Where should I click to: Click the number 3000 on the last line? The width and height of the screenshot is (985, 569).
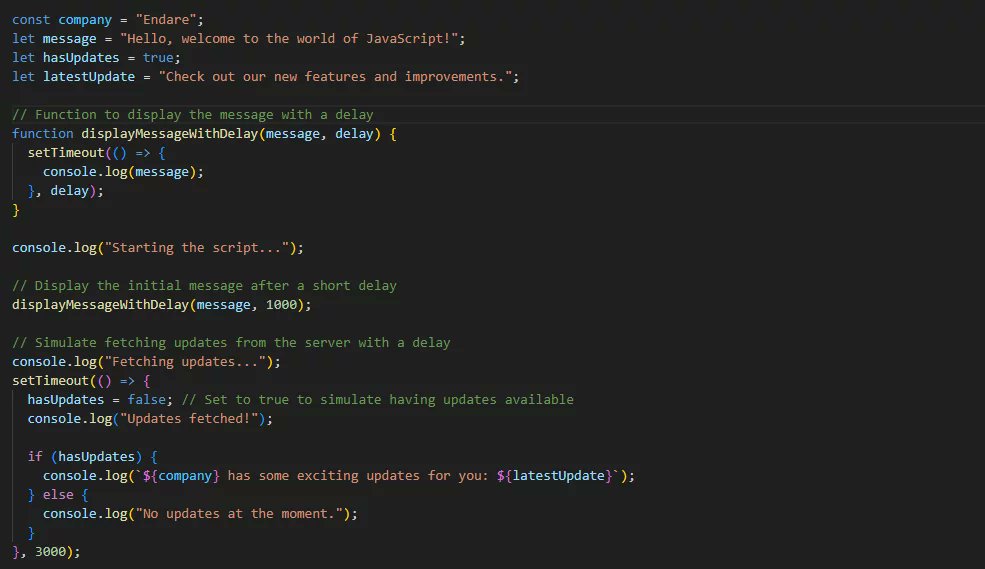click(50, 551)
